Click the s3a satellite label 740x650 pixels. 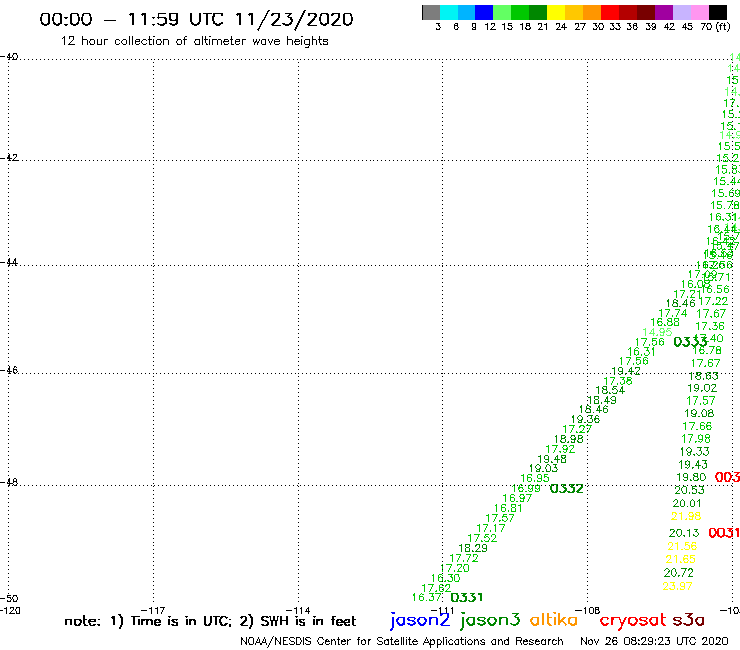pos(689,620)
